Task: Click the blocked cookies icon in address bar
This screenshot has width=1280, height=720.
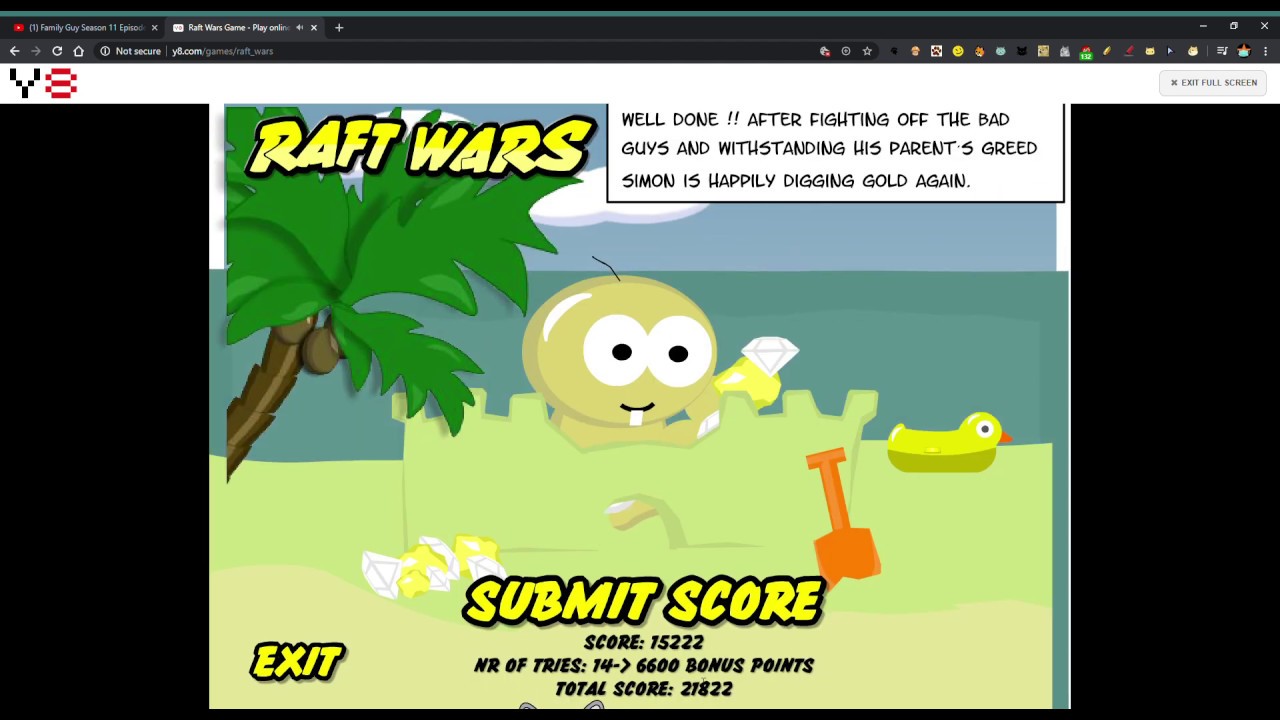Action: 825,51
